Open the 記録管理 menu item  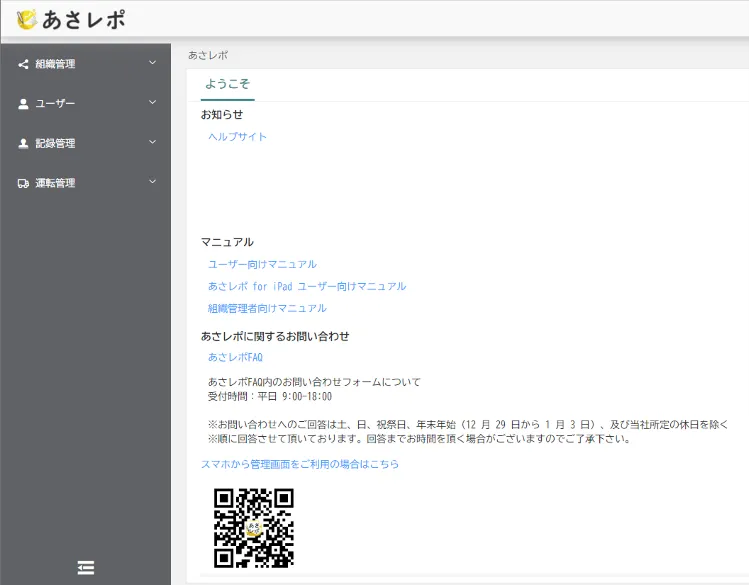point(86,143)
